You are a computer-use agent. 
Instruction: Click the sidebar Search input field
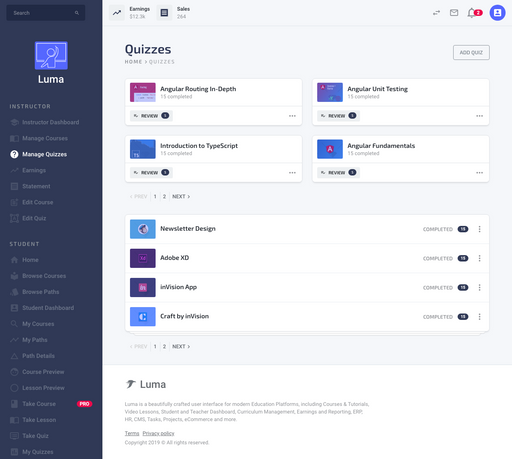pyautogui.click(x=46, y=13)
